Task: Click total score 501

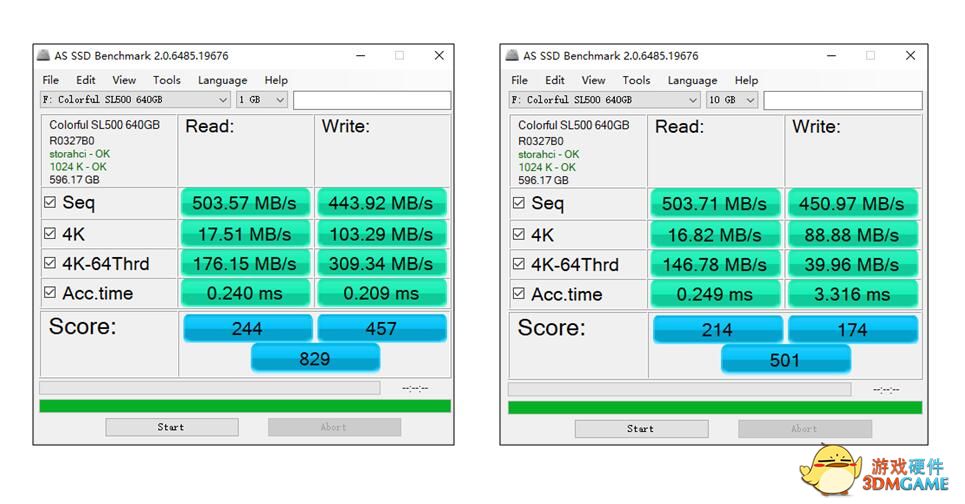Action: pyautogui.click(x=785, y=359)
